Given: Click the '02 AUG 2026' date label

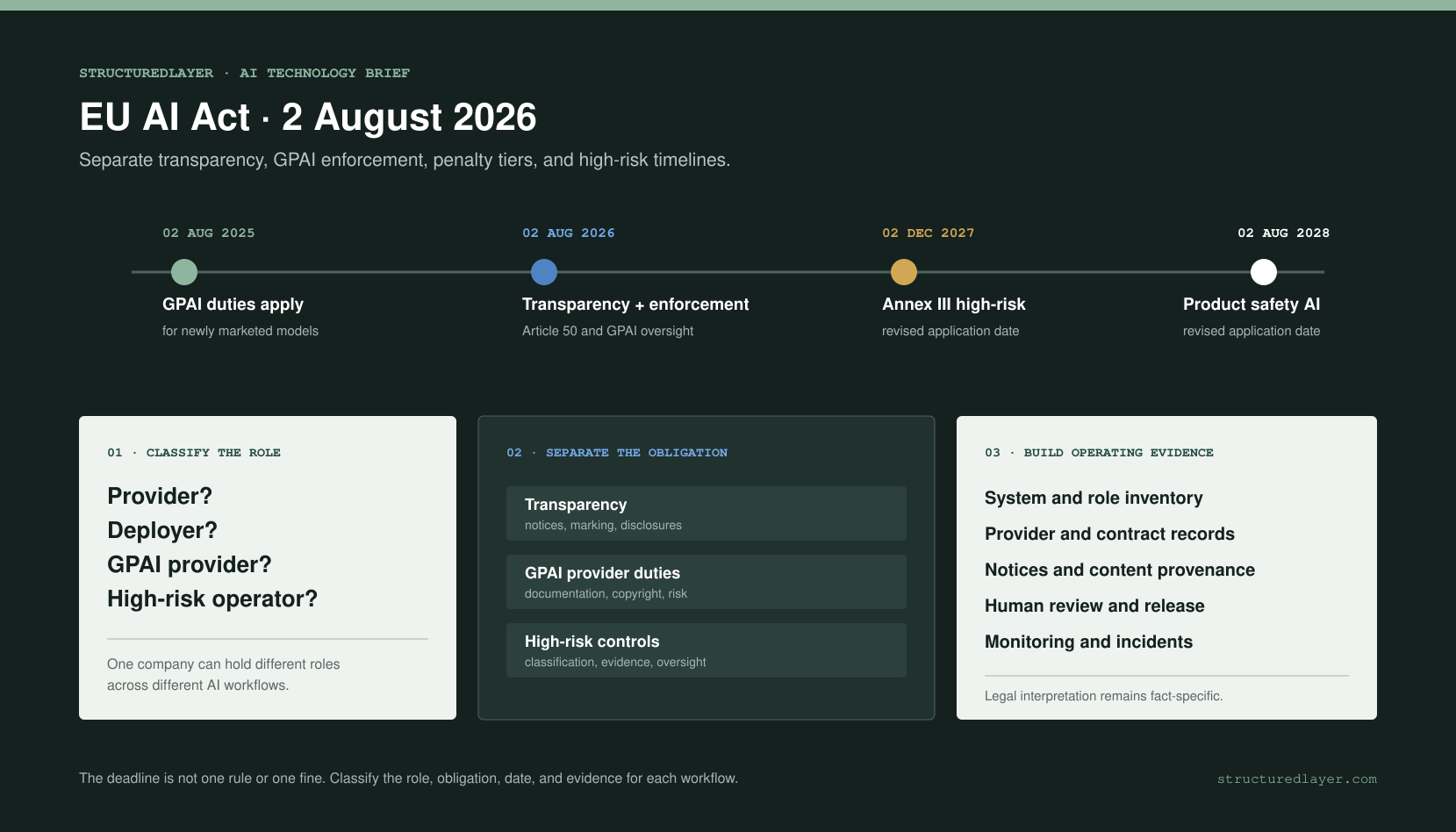Looking at the screenshot, I should tap(569, 233).
